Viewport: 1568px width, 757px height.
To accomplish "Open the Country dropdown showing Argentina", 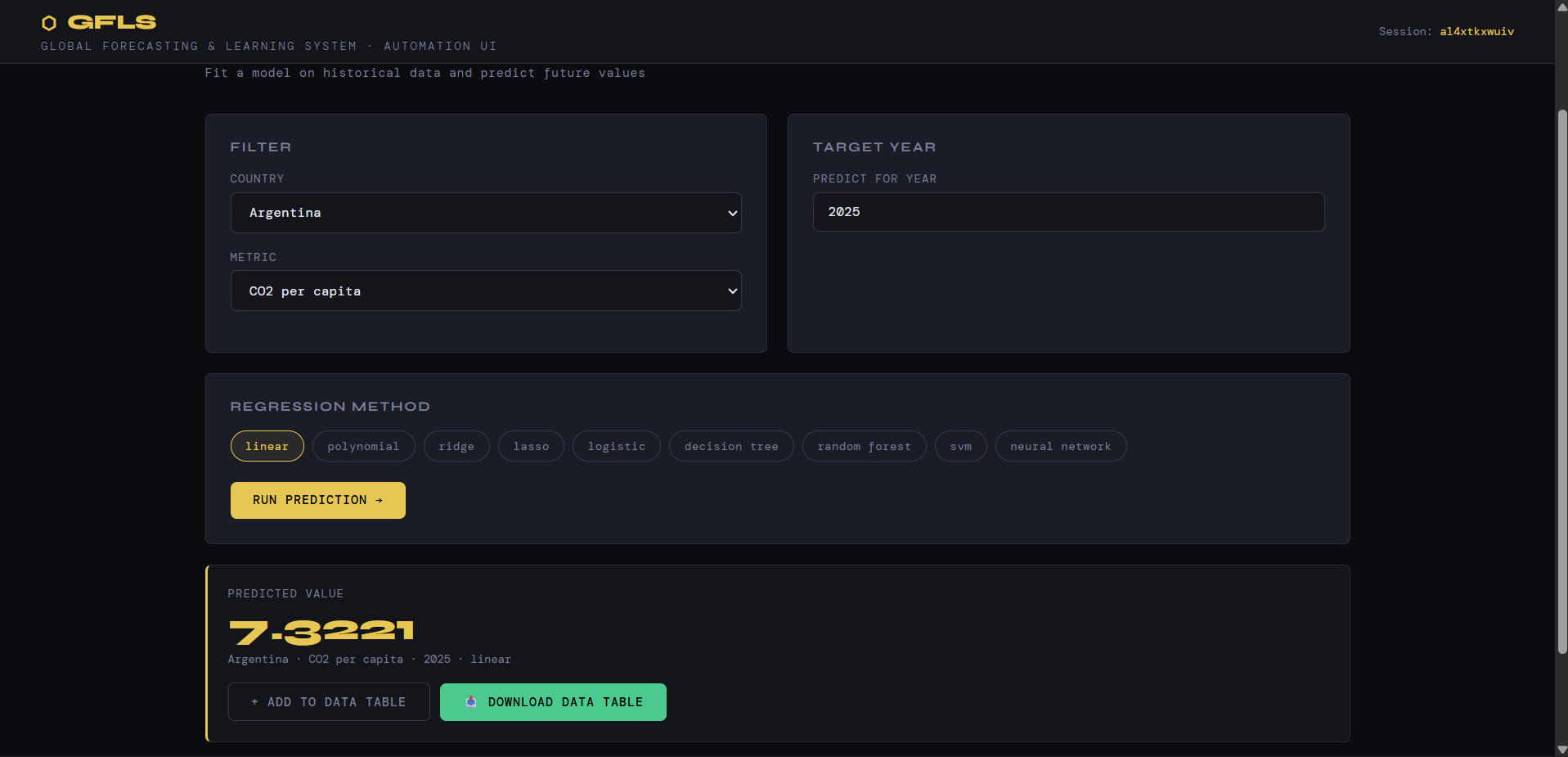I will [486, 213].
